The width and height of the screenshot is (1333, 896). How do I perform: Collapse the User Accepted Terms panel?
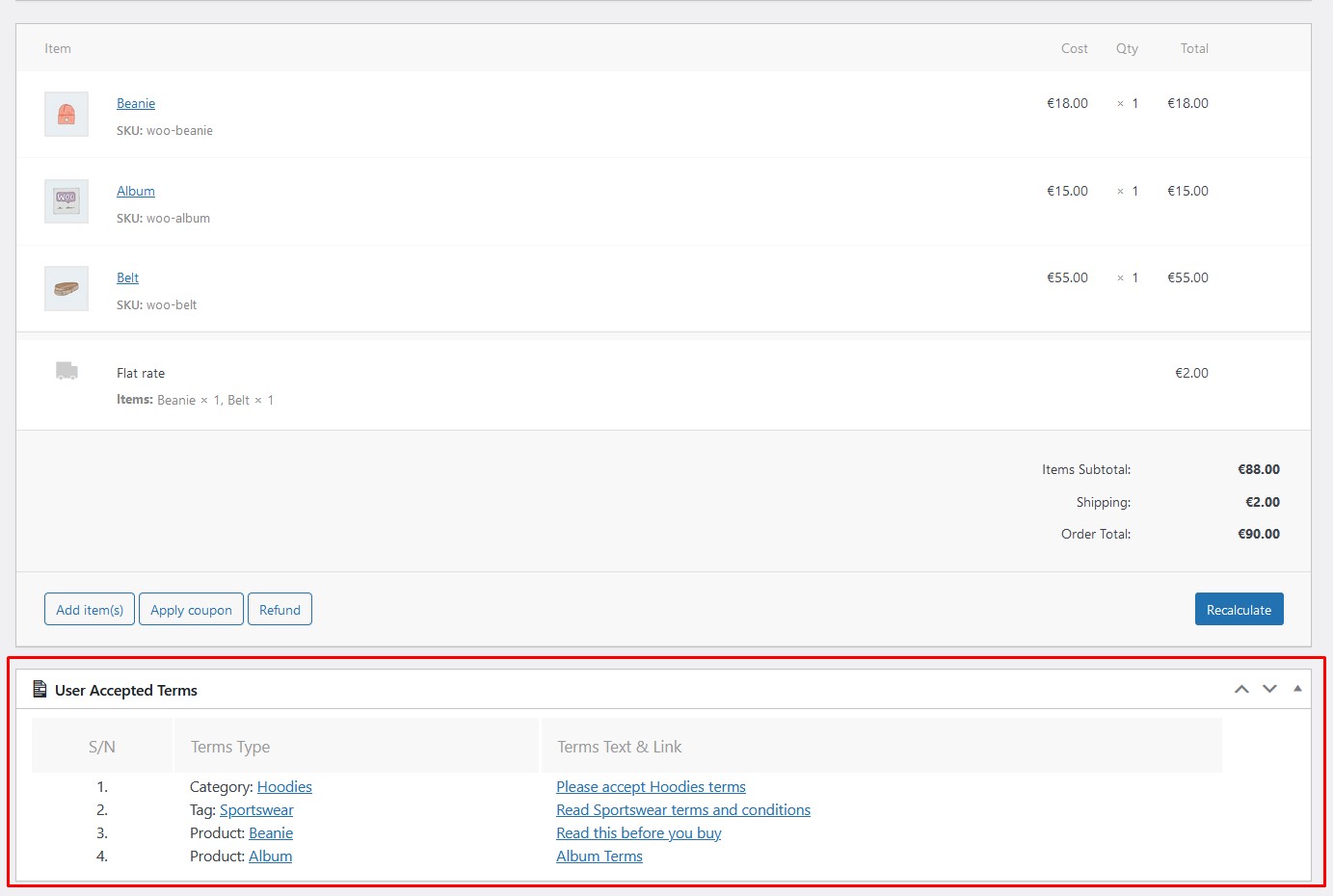tap(1297, 688)
